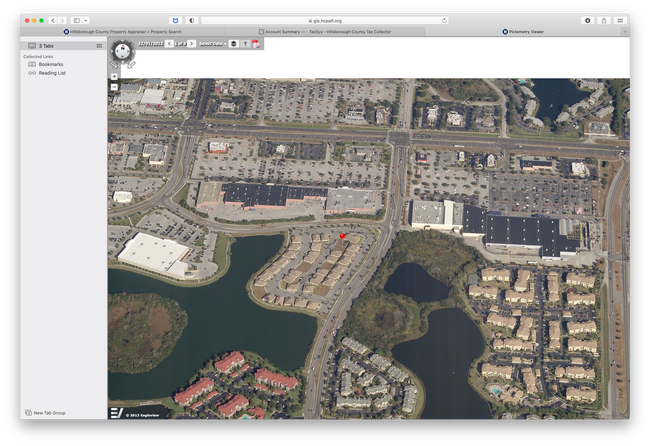Switch to the Tax Collector Account Summary tab
Image resolution: width=650 pixels, height=446 pixels.
click(x=325, y=32)
